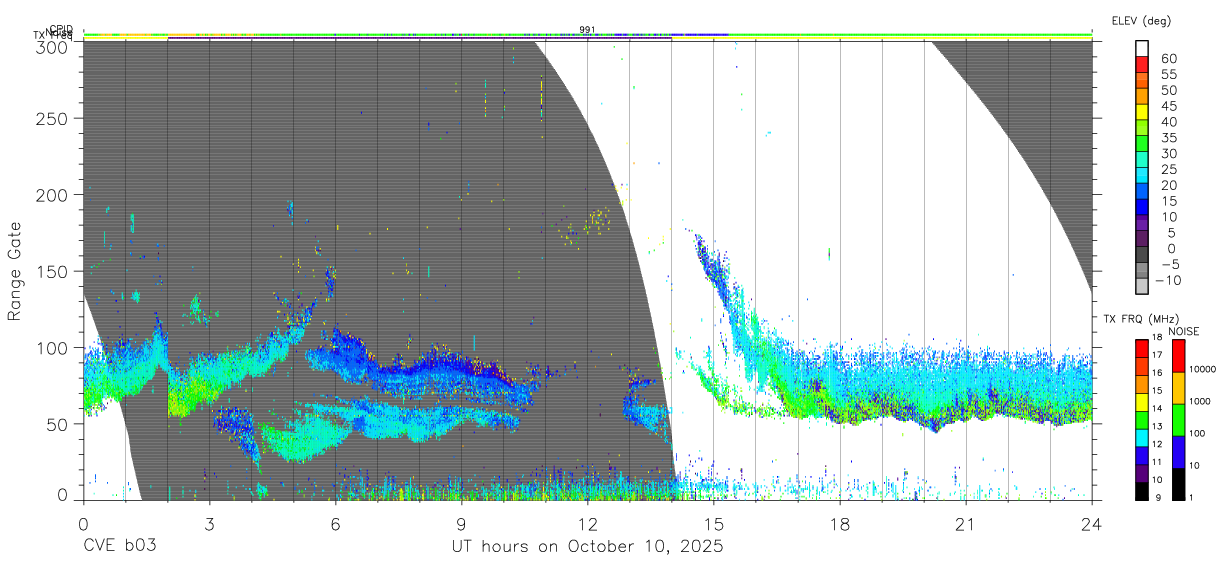
Task: Click the '3' UT hour tick label
Action: 209,524
